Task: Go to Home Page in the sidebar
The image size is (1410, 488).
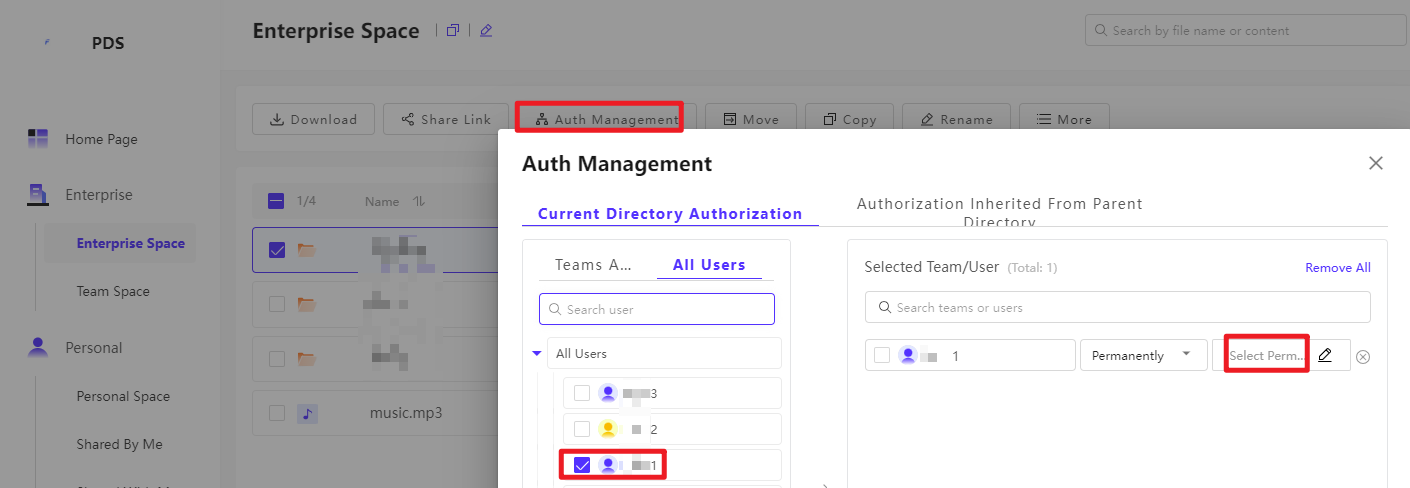Action: pyautogui.click(x=101, y=139)
